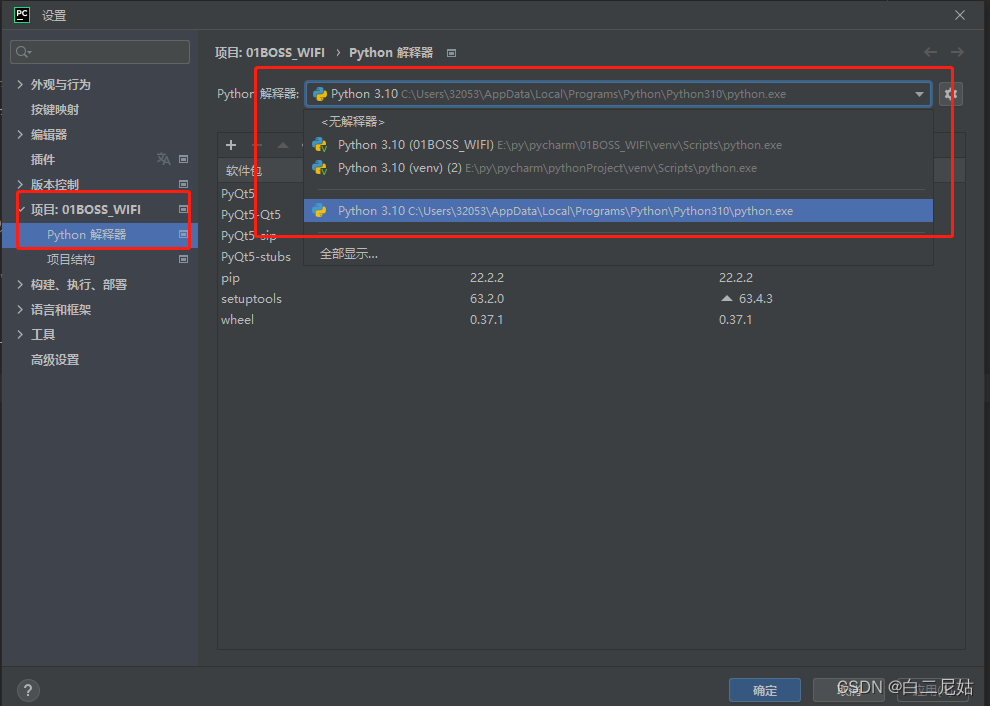
Task: Expand 外观与行为 section
Action: tap(20, 84)
